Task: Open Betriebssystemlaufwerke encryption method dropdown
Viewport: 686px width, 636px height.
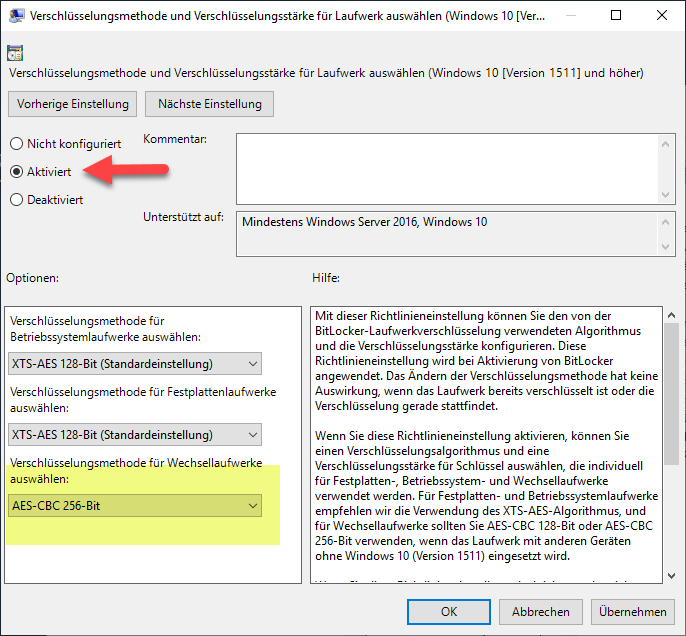Action: (x=135, y=363)
